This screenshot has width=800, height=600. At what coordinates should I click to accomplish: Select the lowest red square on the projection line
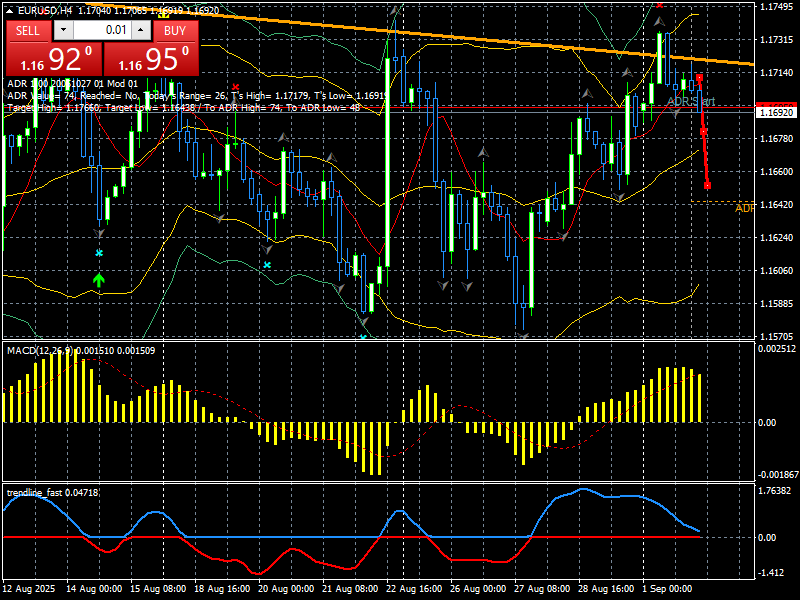point(707,186)
